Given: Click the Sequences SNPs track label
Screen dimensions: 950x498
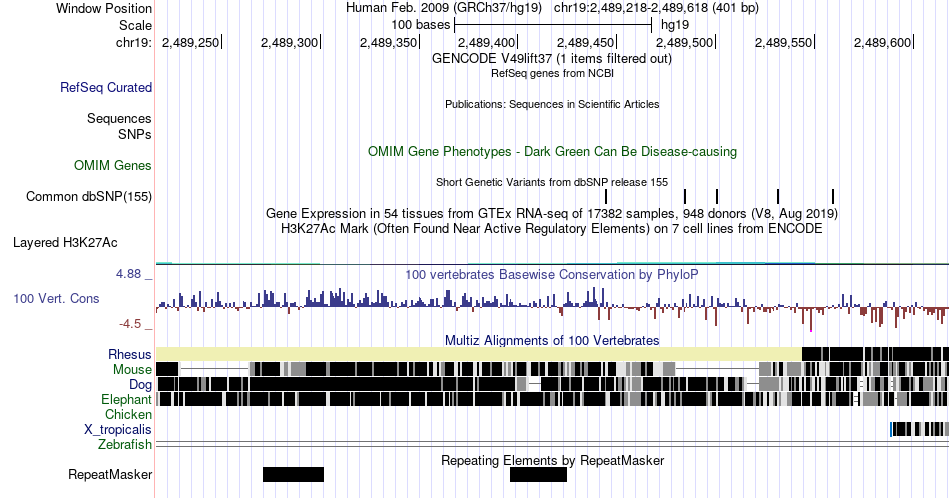Looking at the screenshot, I should 119,126.
